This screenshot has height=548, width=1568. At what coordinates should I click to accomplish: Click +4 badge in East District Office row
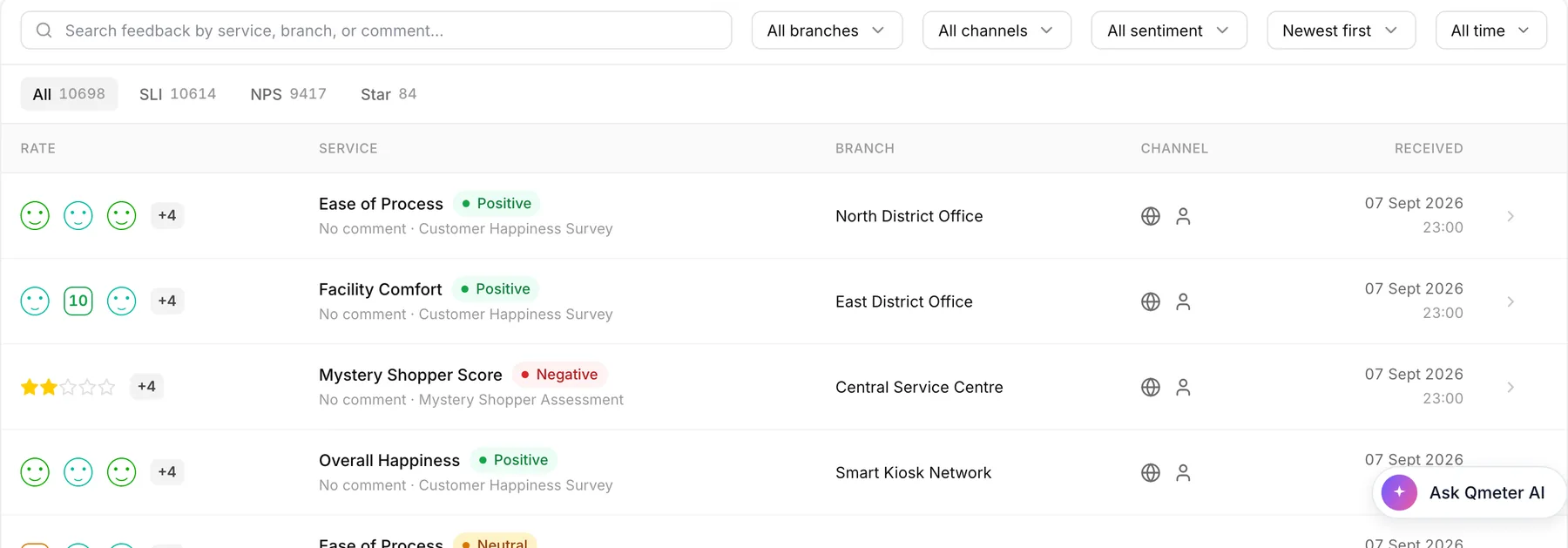pos(167,301)
